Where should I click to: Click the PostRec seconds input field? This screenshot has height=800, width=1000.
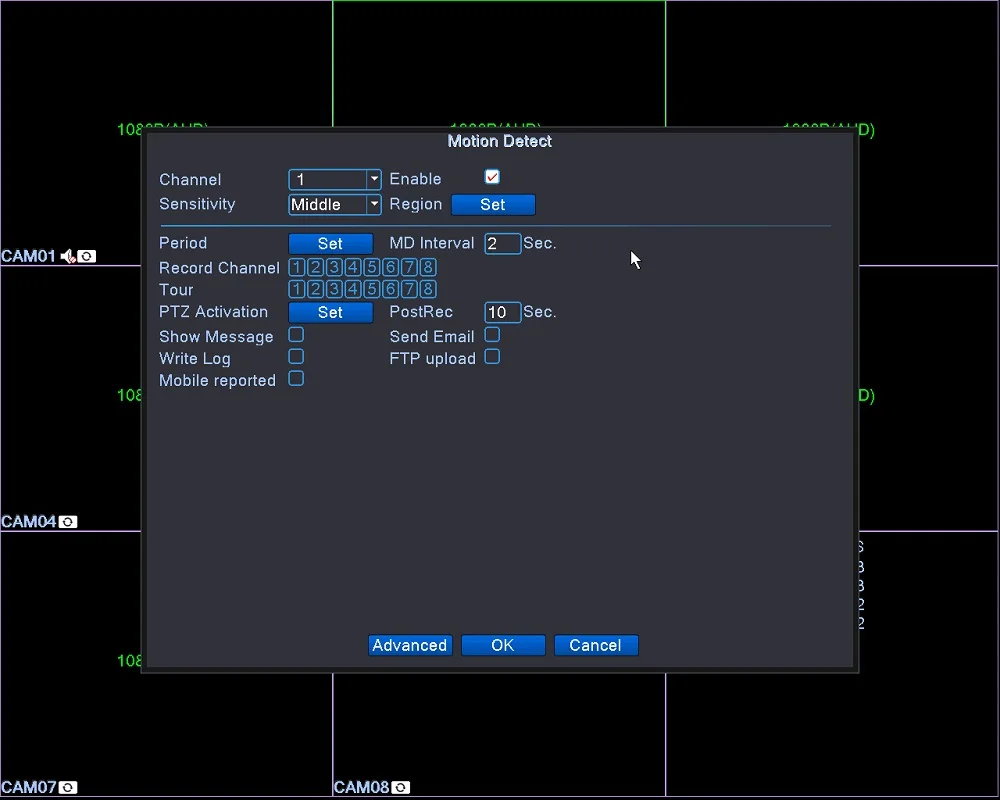click(503, 312)
